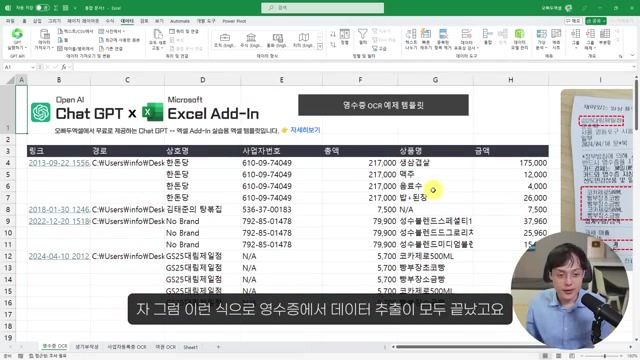Viewport: 640px width, 360px height.
Task: Open the 수식 (Formulas) ribbon tab
Action: (x=110, y=21)
